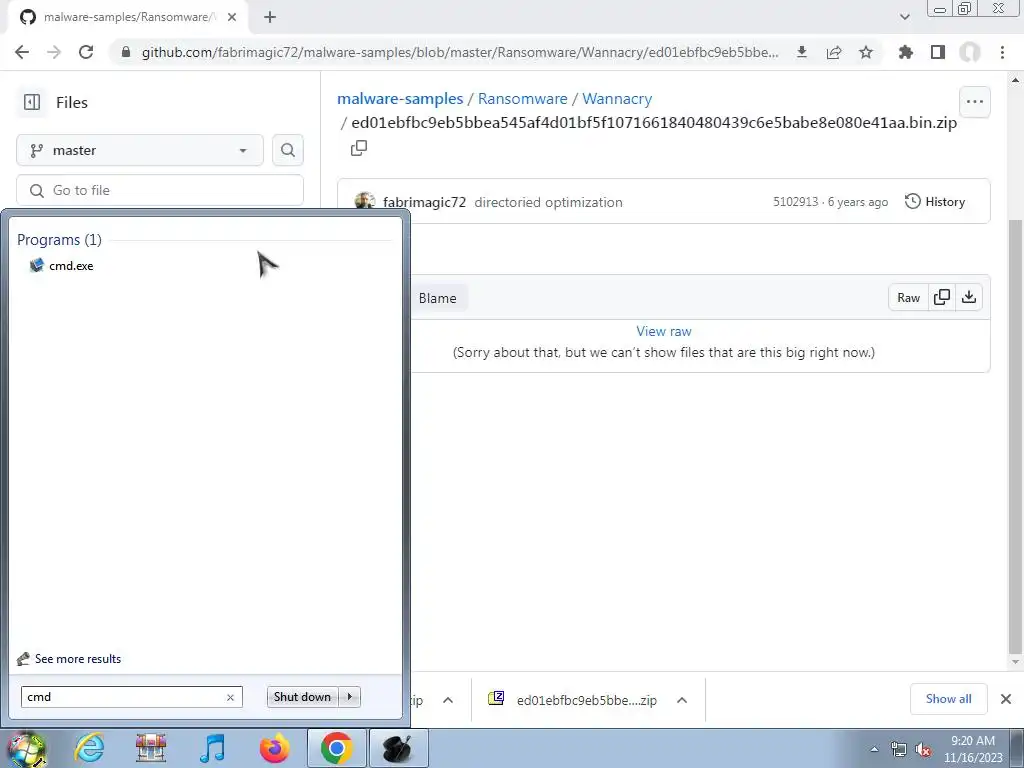
Task: Open the network tray icon
Action: point(899,749)
